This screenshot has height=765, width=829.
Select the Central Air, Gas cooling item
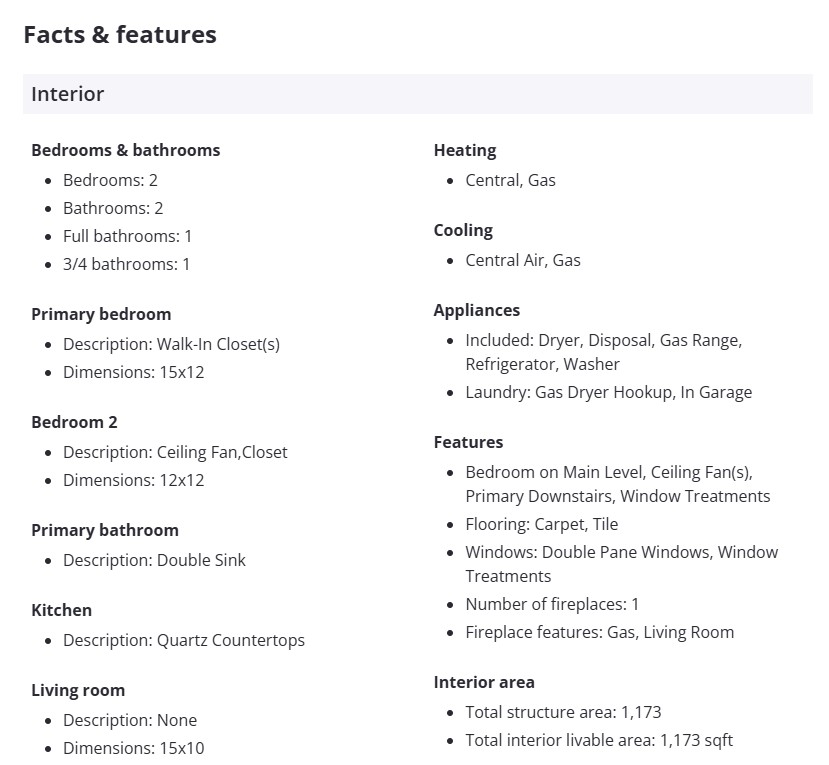[523, 260]
